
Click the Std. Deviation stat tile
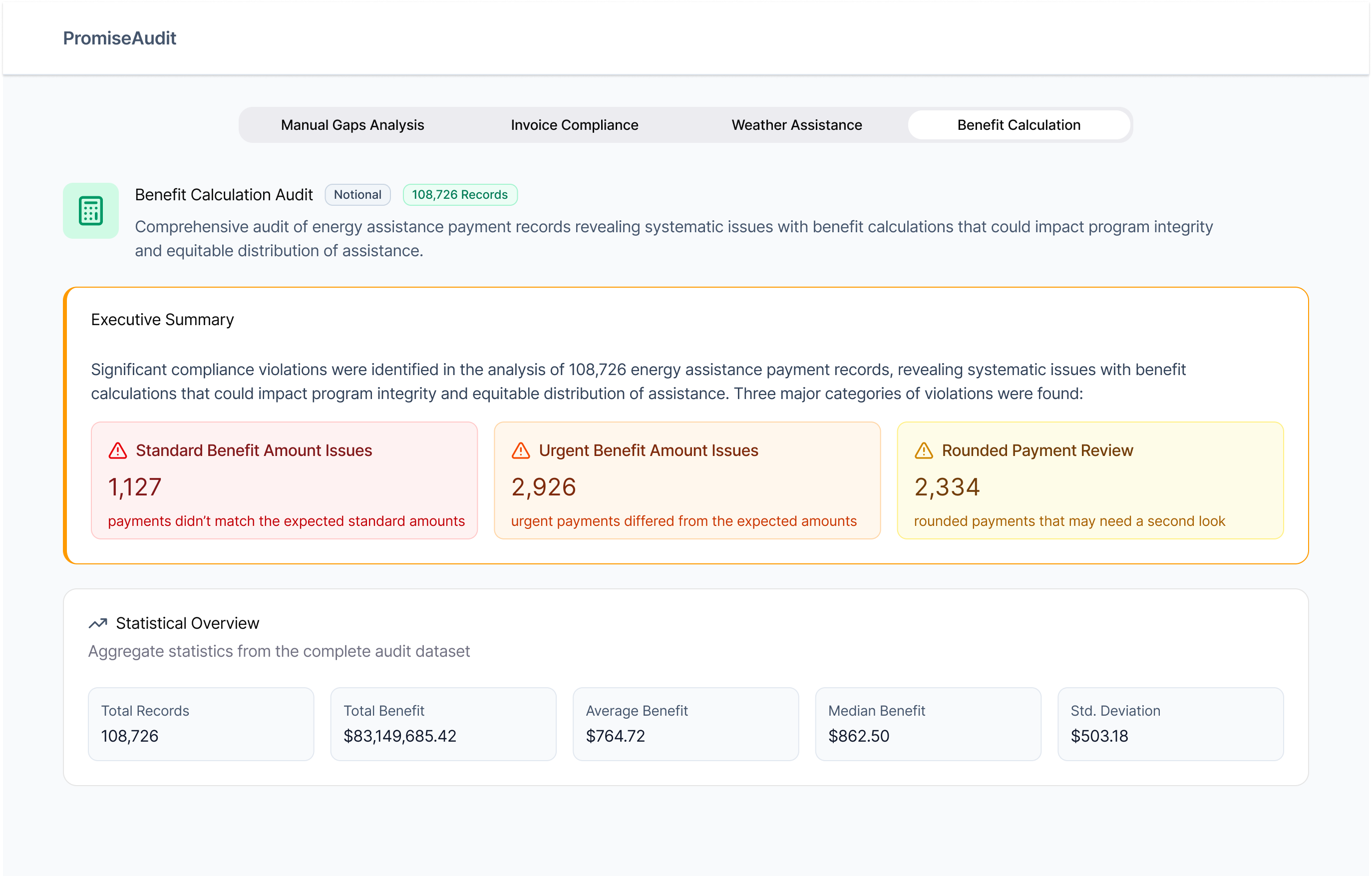[1170, 724]
